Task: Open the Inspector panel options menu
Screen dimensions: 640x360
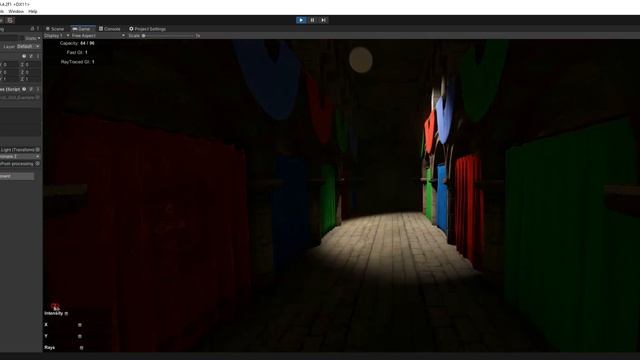Action: pos(38,29)
